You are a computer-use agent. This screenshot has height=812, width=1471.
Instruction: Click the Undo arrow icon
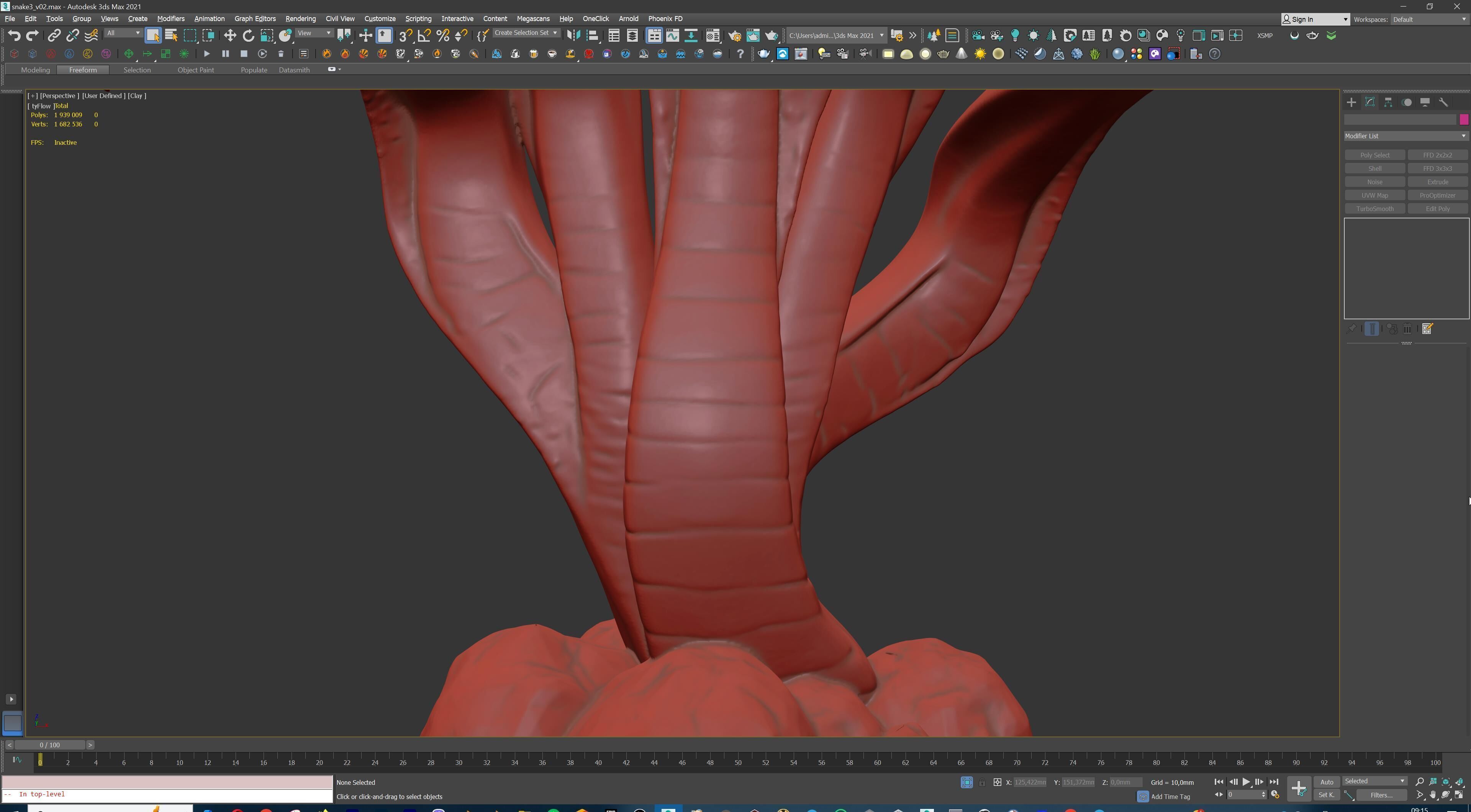pyautogui.click(x=14, y=35)
